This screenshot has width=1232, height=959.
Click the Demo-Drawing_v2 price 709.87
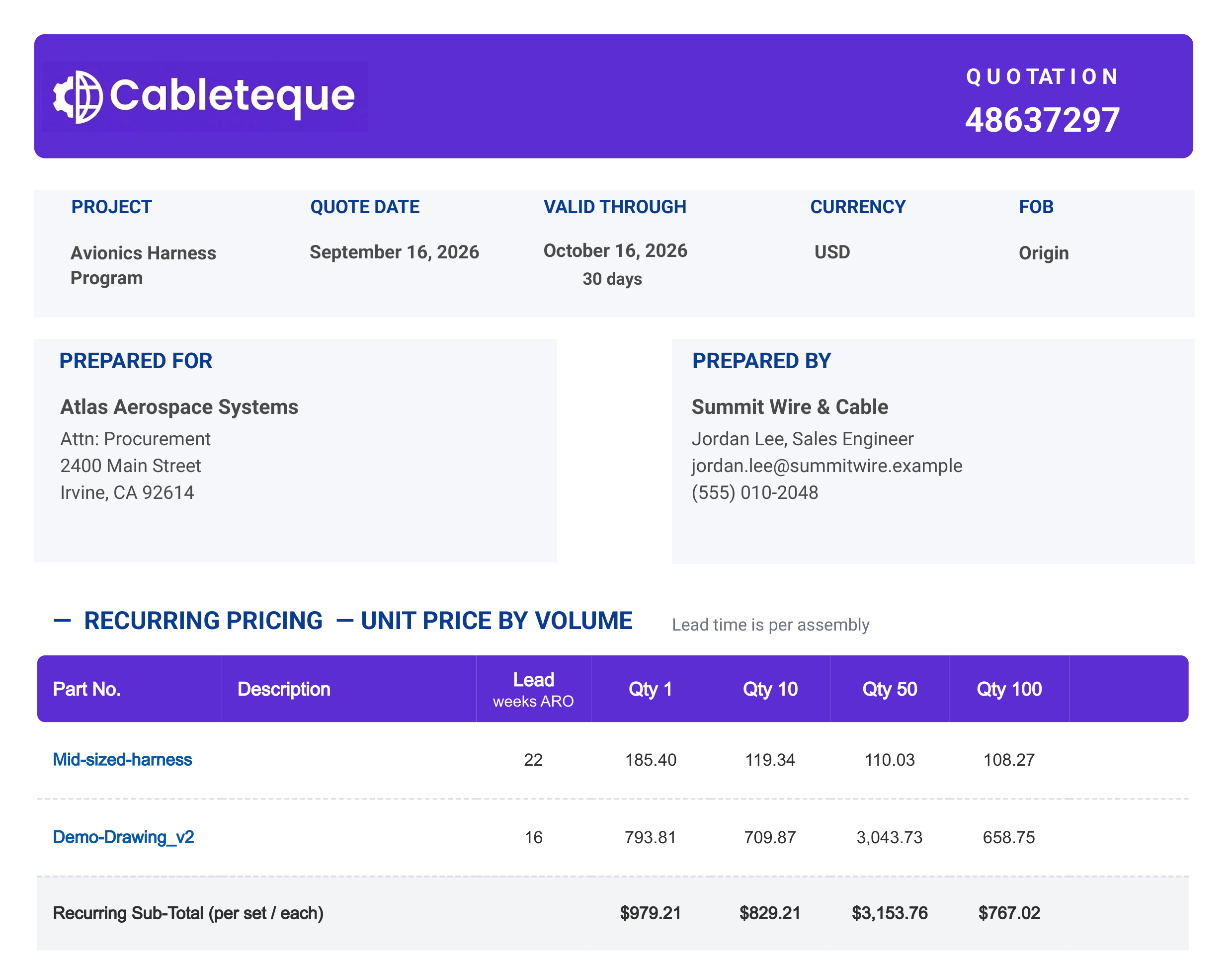tap(770, 837)
